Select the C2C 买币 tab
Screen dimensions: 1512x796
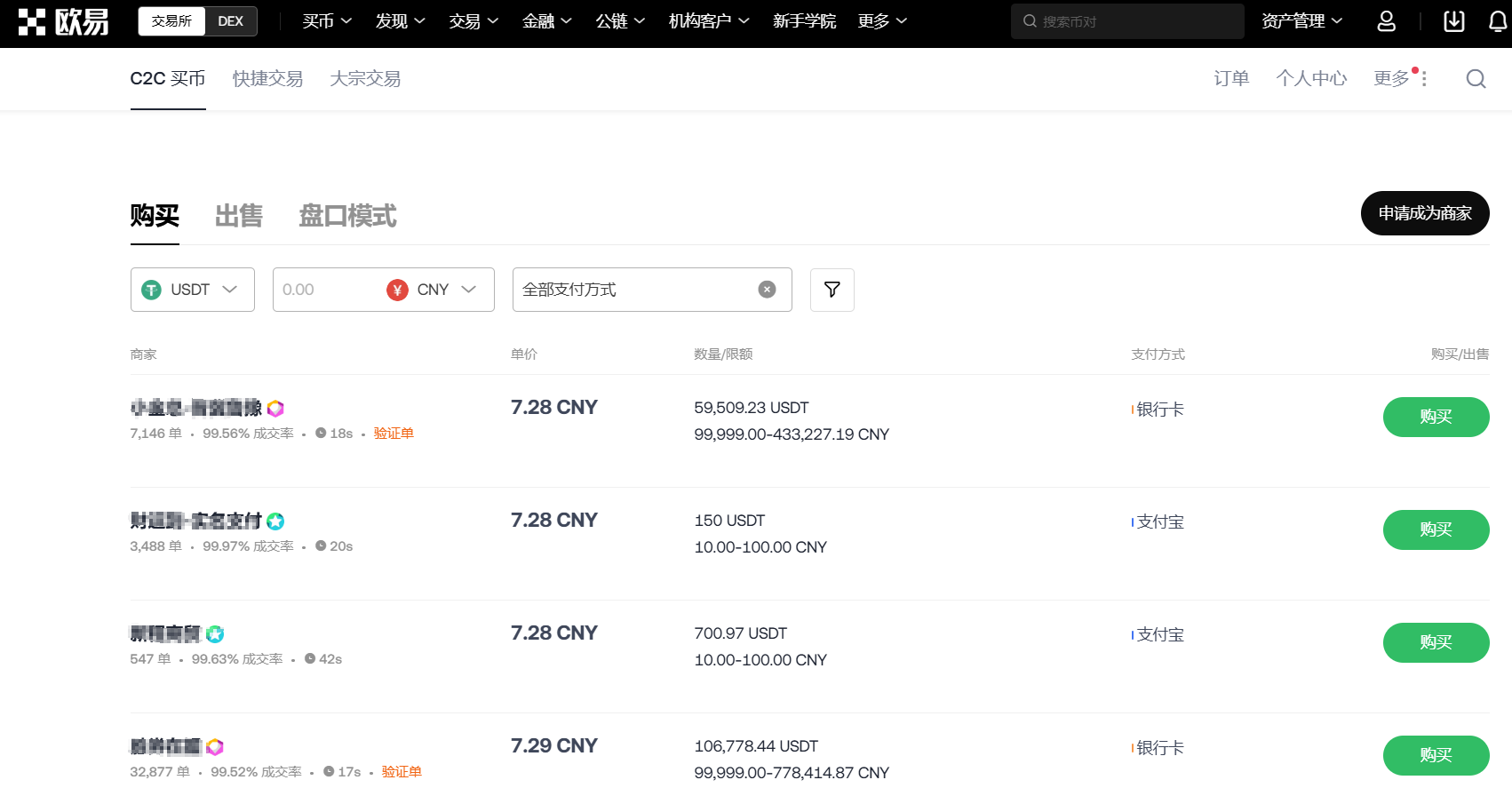point(168,79)
